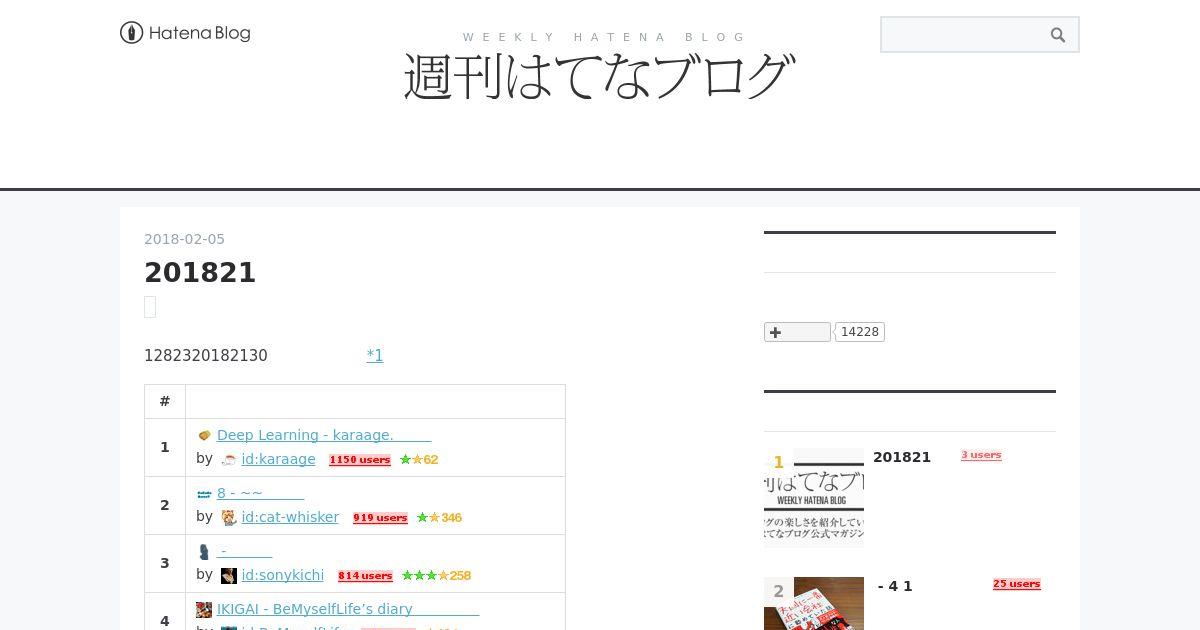The height and width of the screenshot is (630, 1200).
Task: Click the subscriber count 14228
Action: [x=860, y=332]
